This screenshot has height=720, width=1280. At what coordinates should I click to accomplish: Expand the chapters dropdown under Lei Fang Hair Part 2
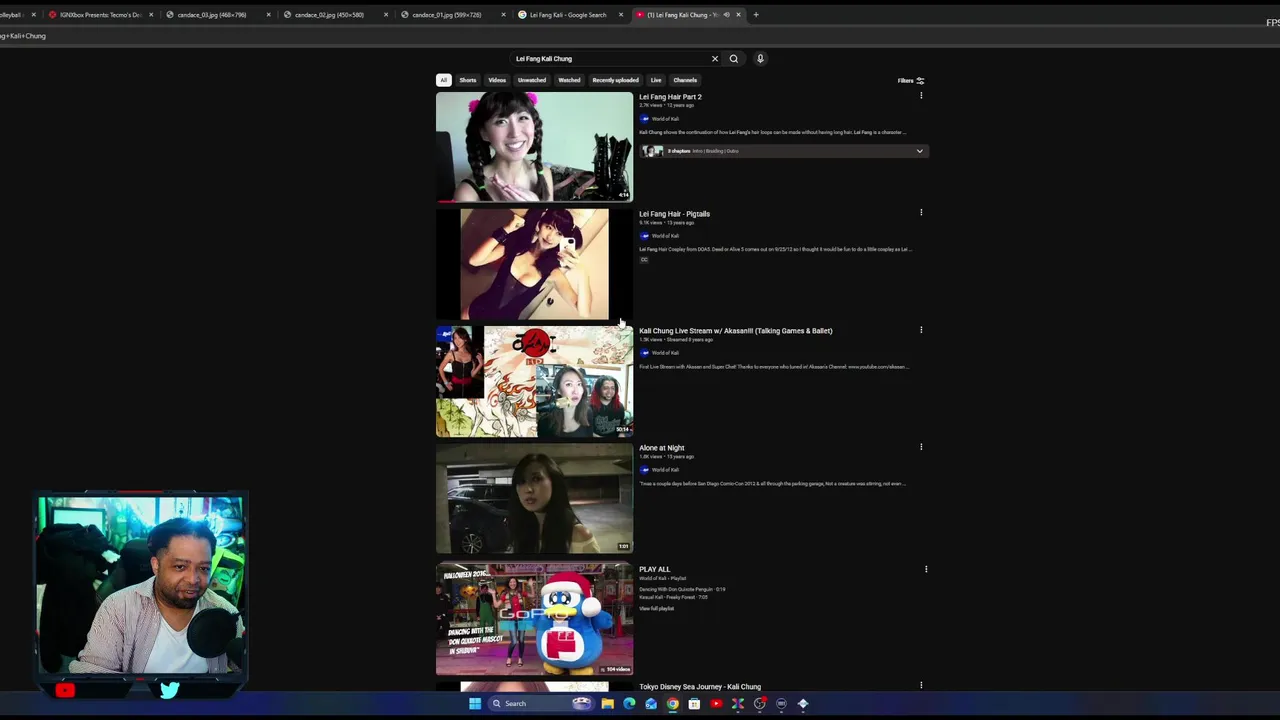pos(919,151)
